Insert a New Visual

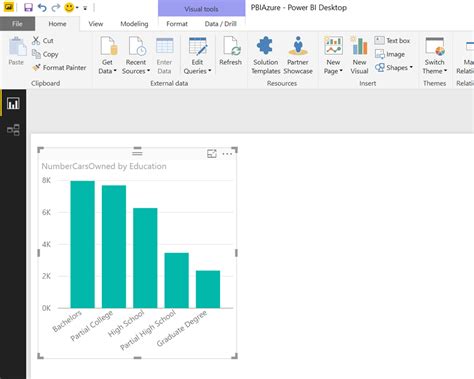point(359,56)
